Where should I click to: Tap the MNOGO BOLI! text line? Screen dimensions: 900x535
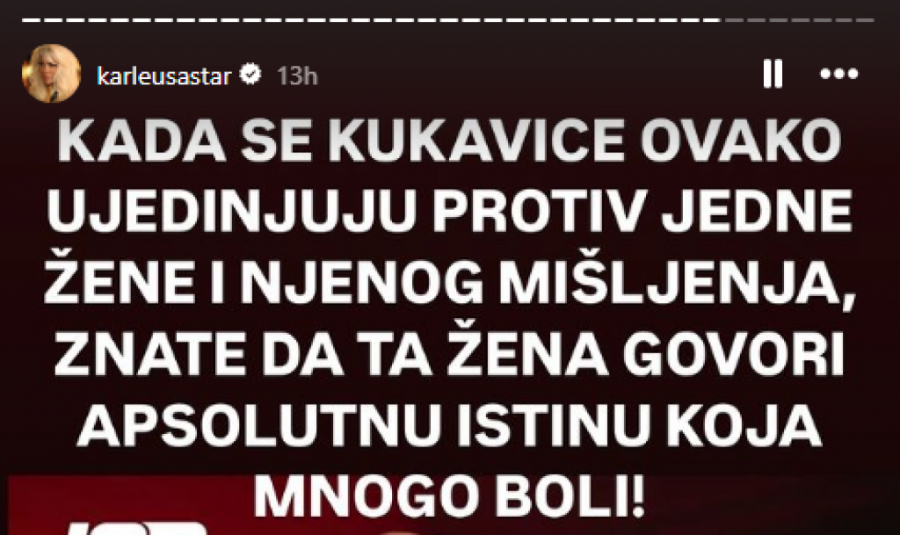pyautogui.click(x=450, y=496)
